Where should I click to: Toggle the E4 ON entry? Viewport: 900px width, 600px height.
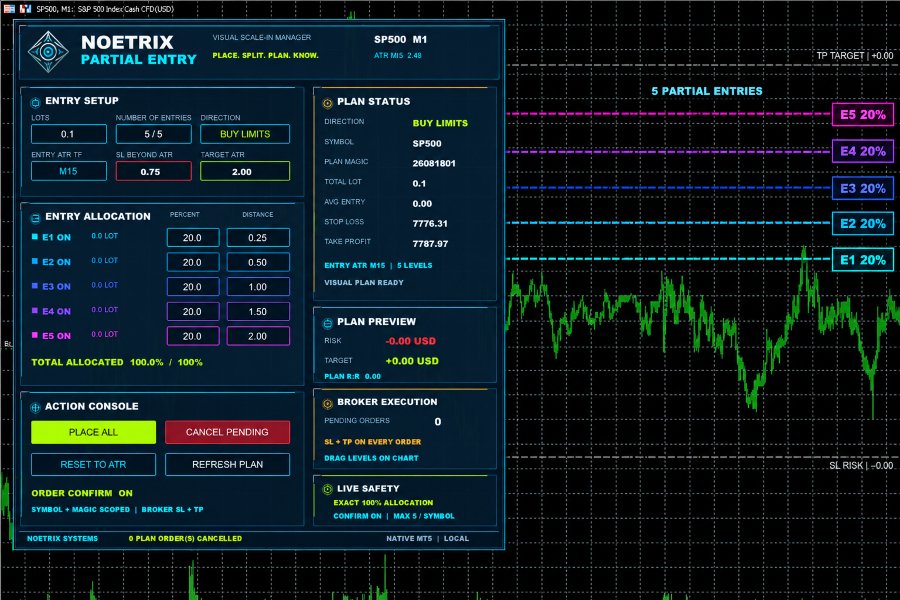point(52,311)
